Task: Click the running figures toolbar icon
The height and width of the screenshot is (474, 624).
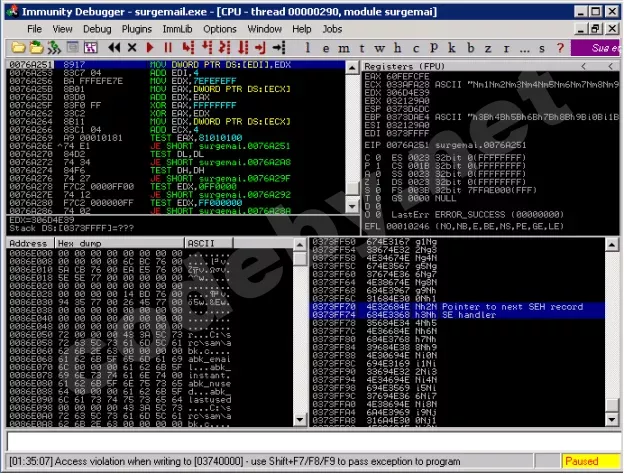Action: click(54, 48)
